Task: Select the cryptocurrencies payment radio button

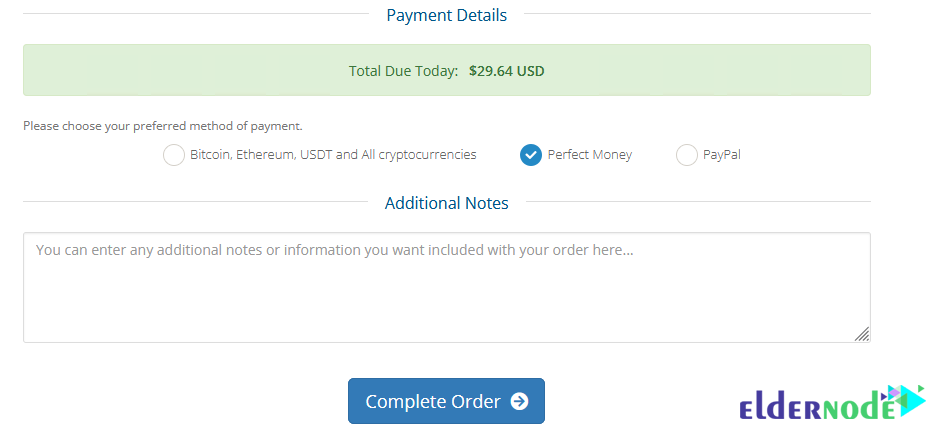Action: tap(173, 155)
